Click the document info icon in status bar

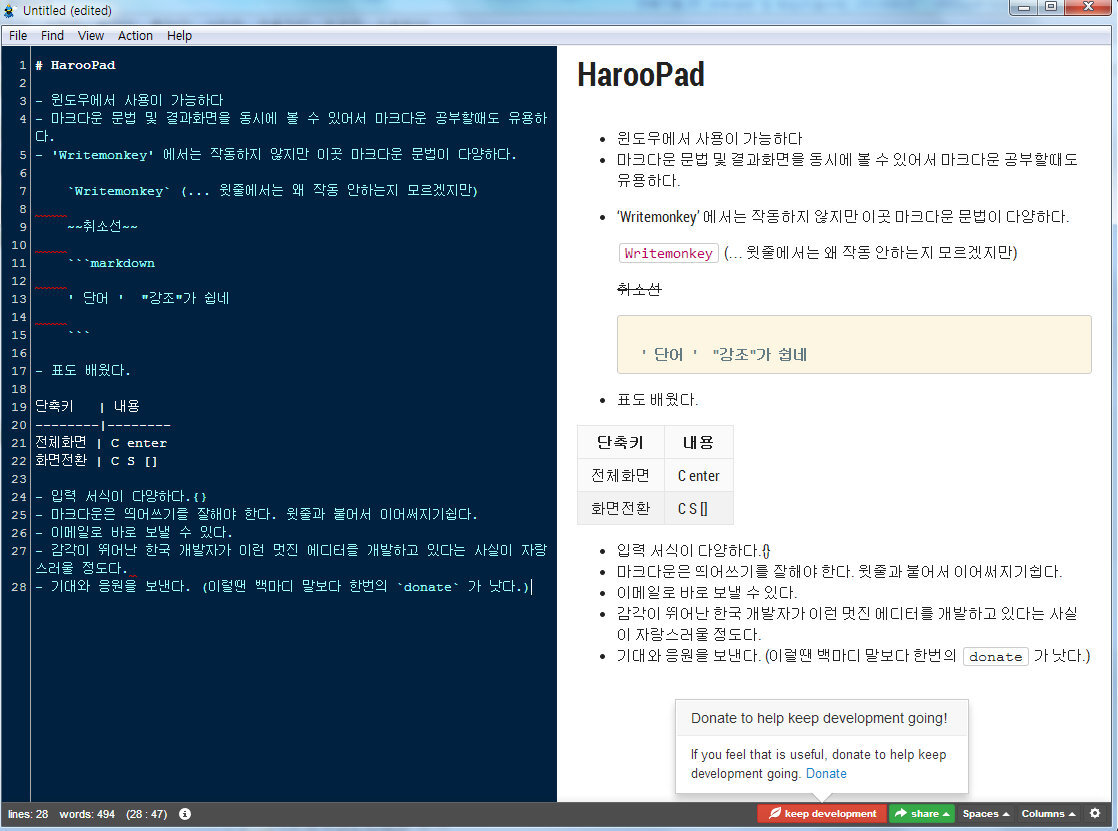click(185, 814)
